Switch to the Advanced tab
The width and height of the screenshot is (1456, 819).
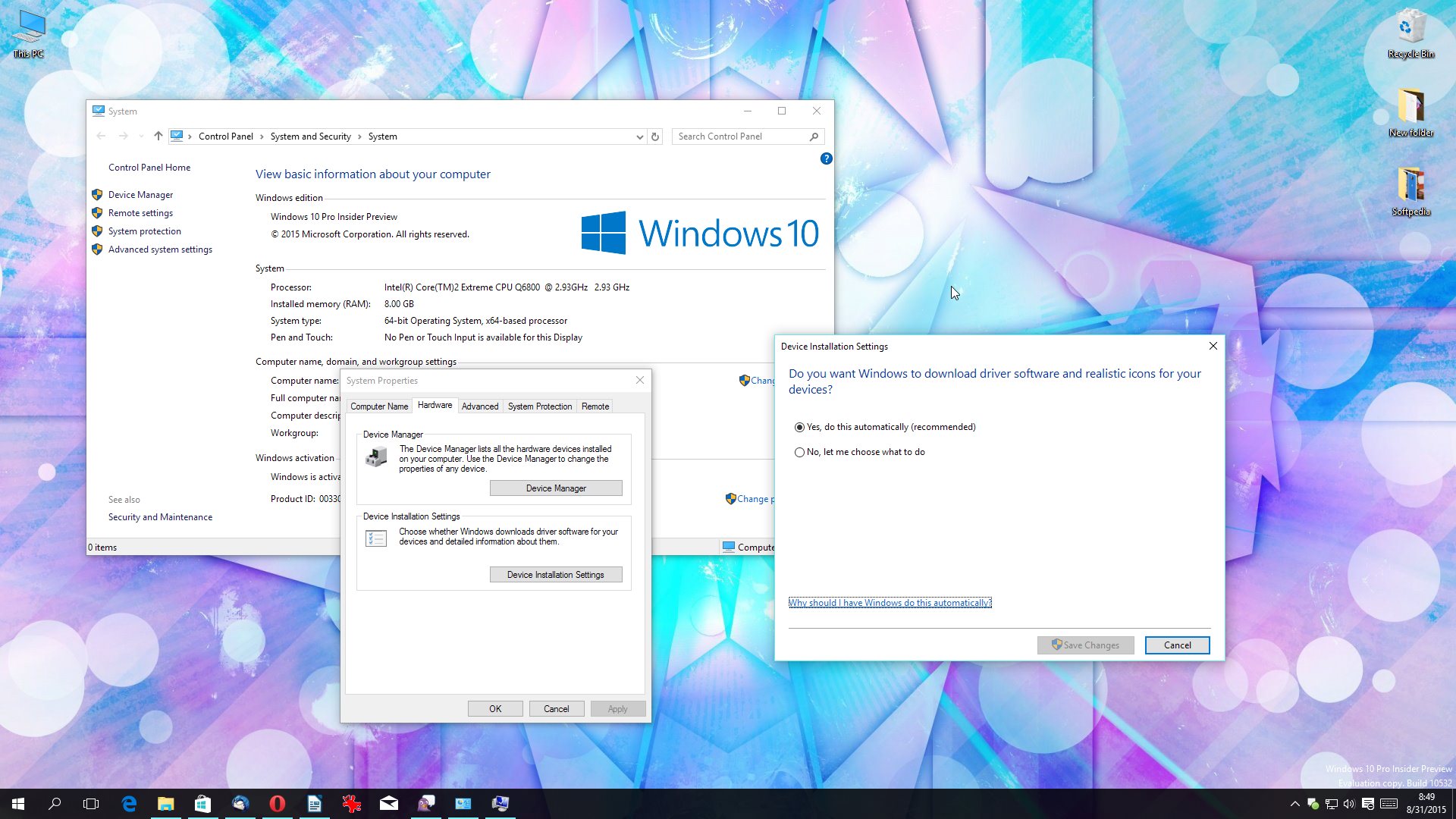click(480, 406)
